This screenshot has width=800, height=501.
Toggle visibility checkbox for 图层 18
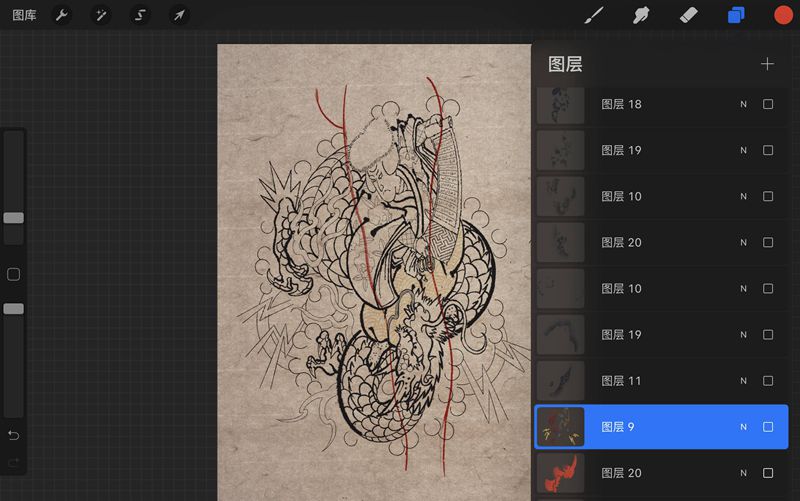(768, 104)
